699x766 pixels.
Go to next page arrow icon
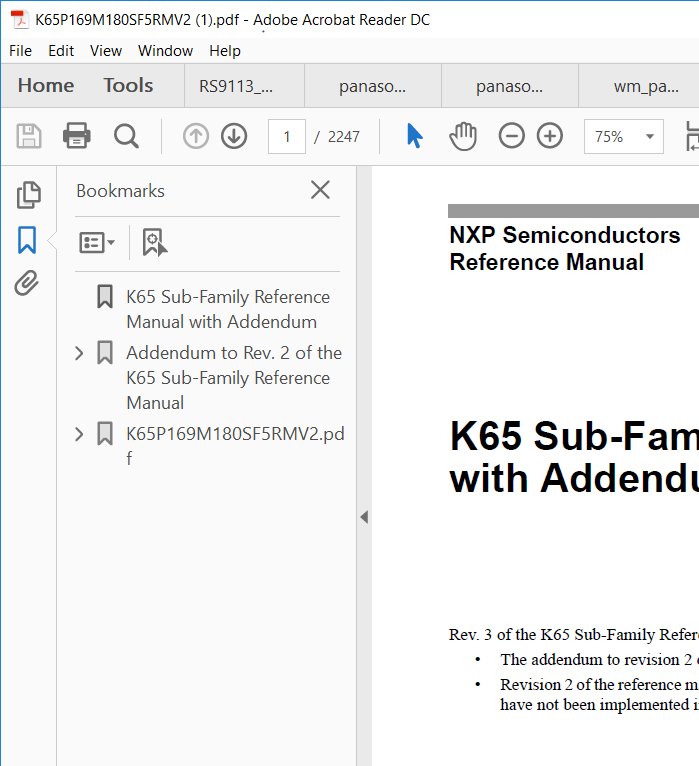tap(234, 136)
